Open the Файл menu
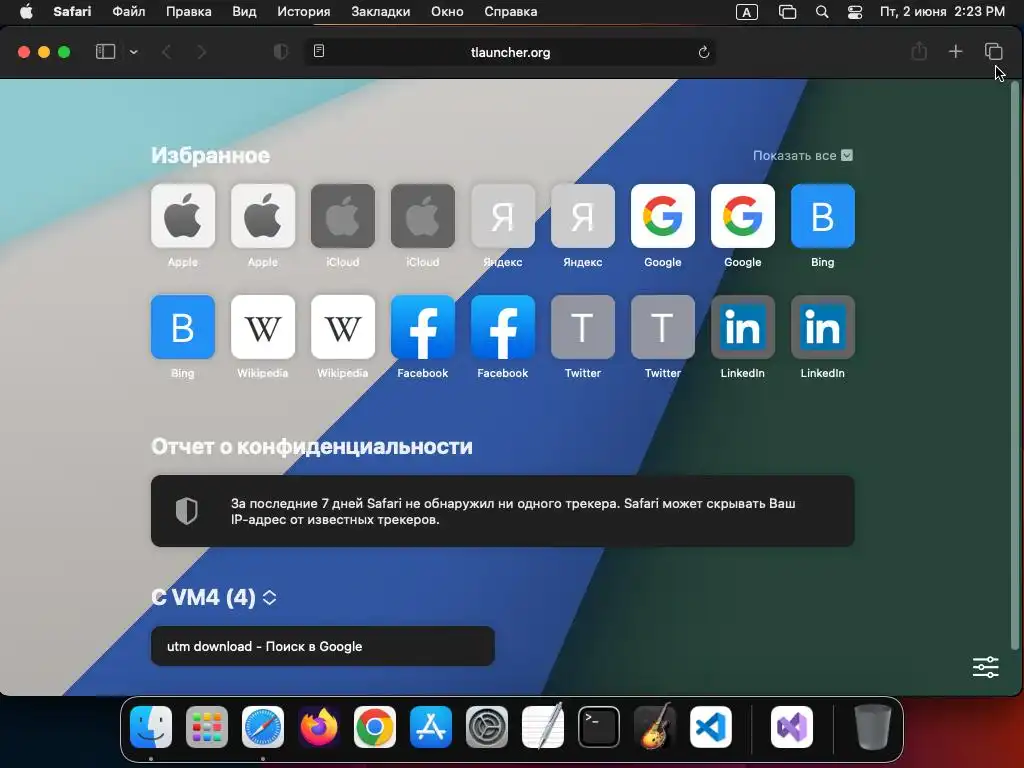The height and width of the screenshot is (768, 1024). coord(129,12)
